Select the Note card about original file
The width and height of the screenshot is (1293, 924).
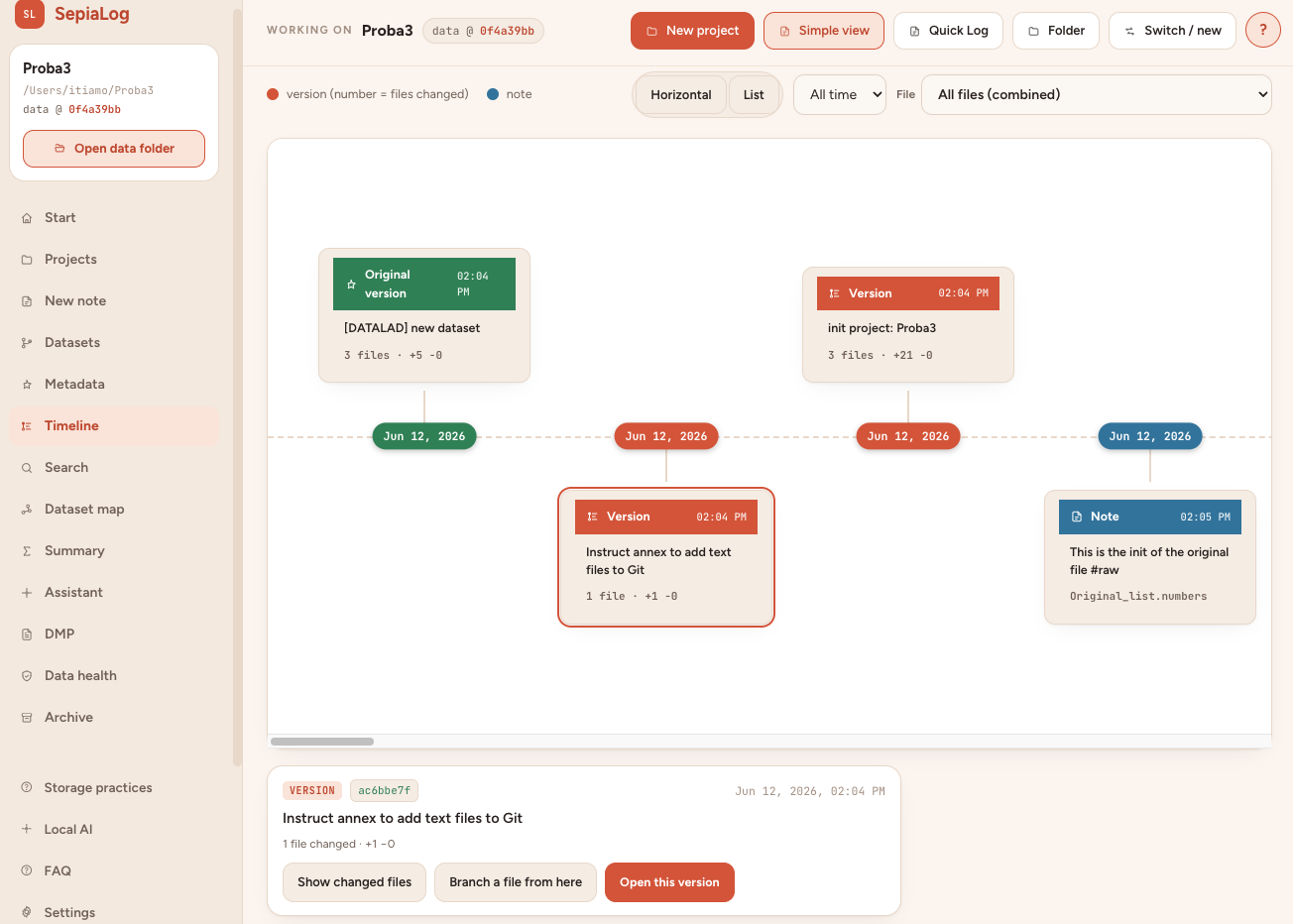tap(1150, 557)
